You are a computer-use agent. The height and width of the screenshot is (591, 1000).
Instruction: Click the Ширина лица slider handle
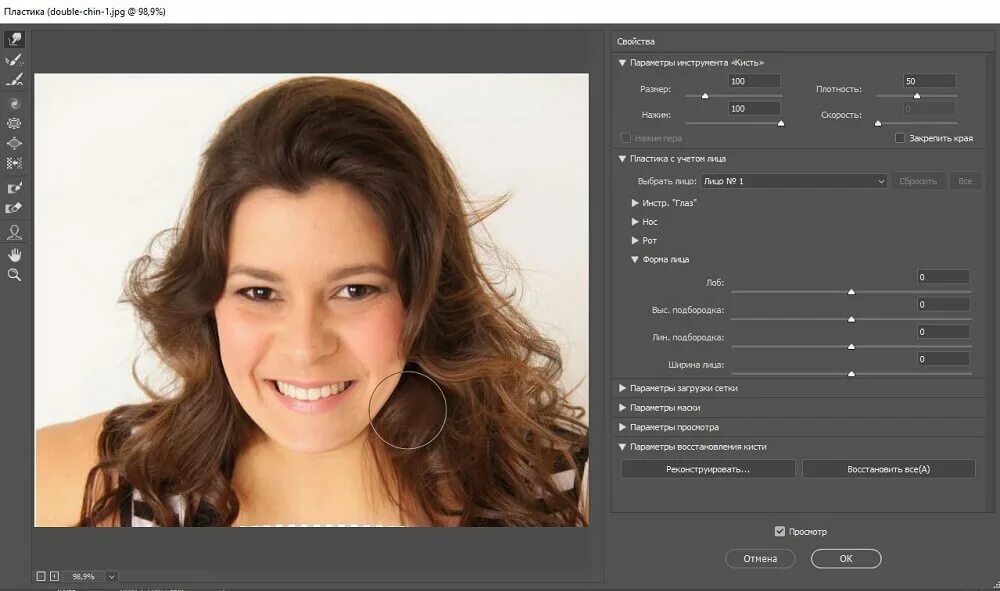click(851, 374)
